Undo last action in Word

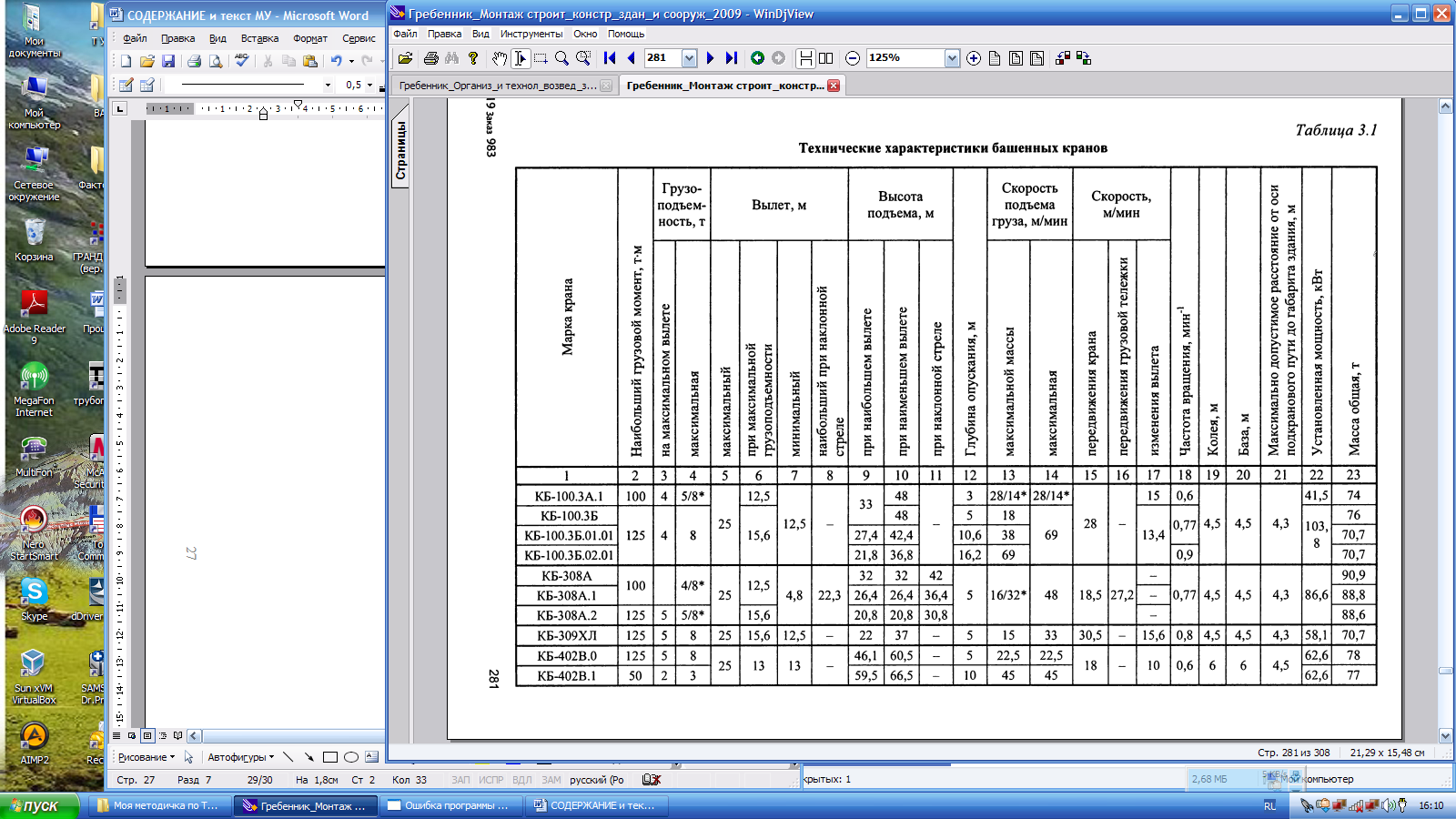[337, 61]
